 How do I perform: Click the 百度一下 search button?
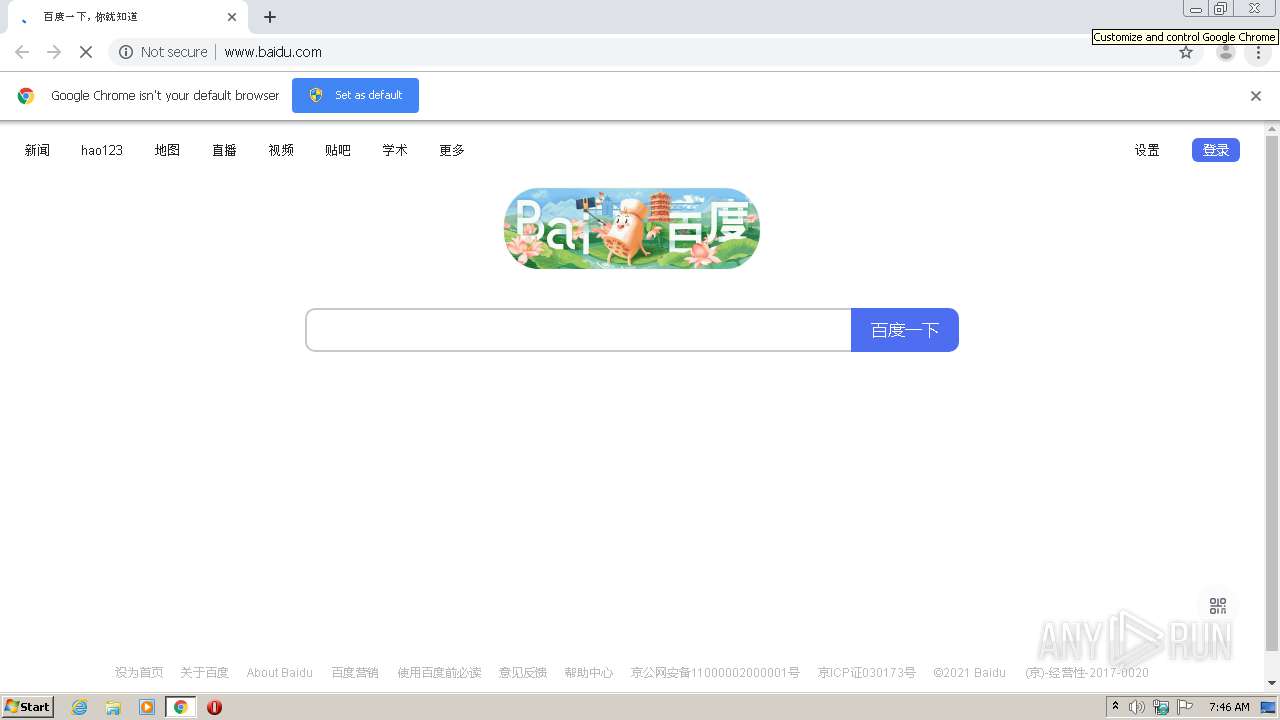905,330
